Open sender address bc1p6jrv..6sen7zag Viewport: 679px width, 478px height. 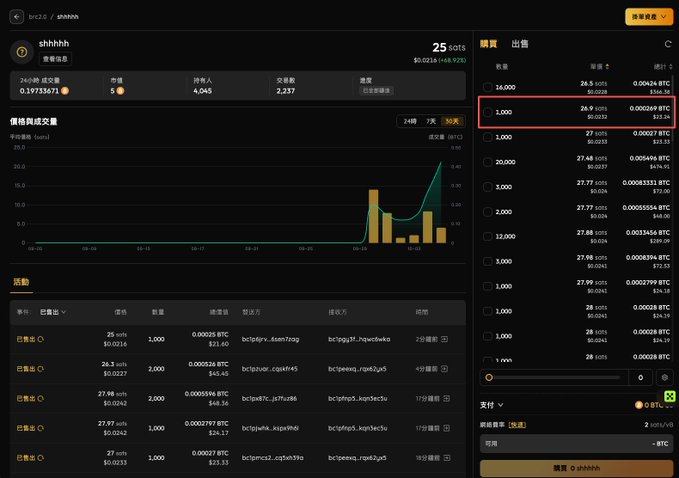[x=270, y=339]
